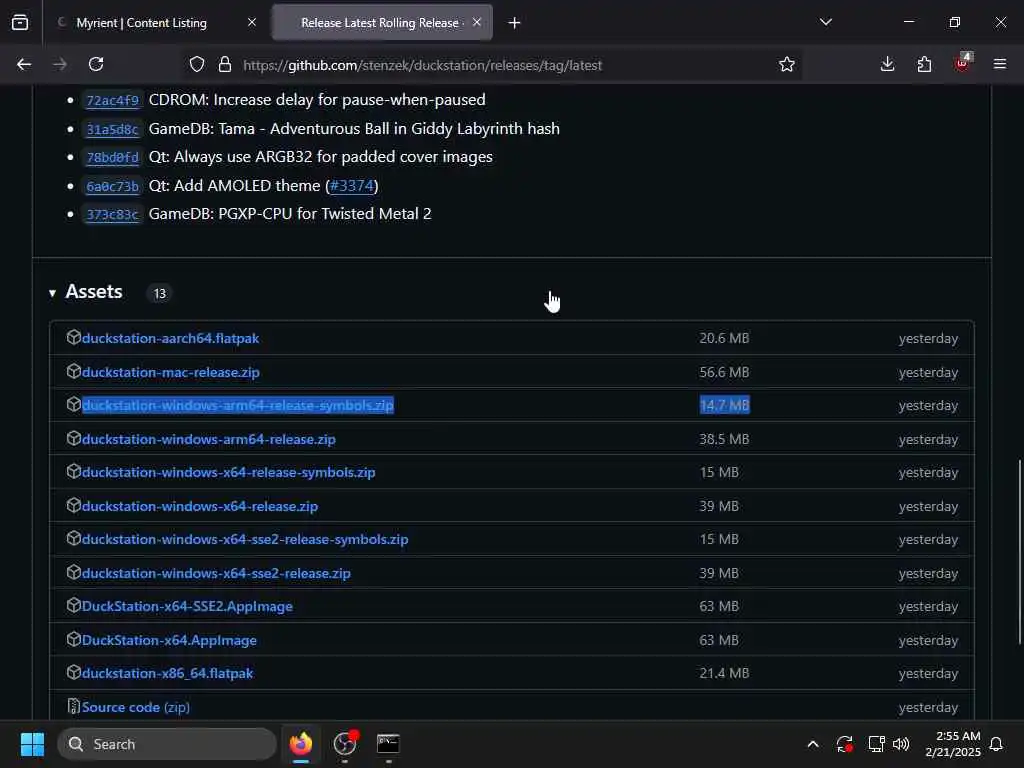
Task: Open the extensions puzzle-piece menu
Action: tap(924, 64)
